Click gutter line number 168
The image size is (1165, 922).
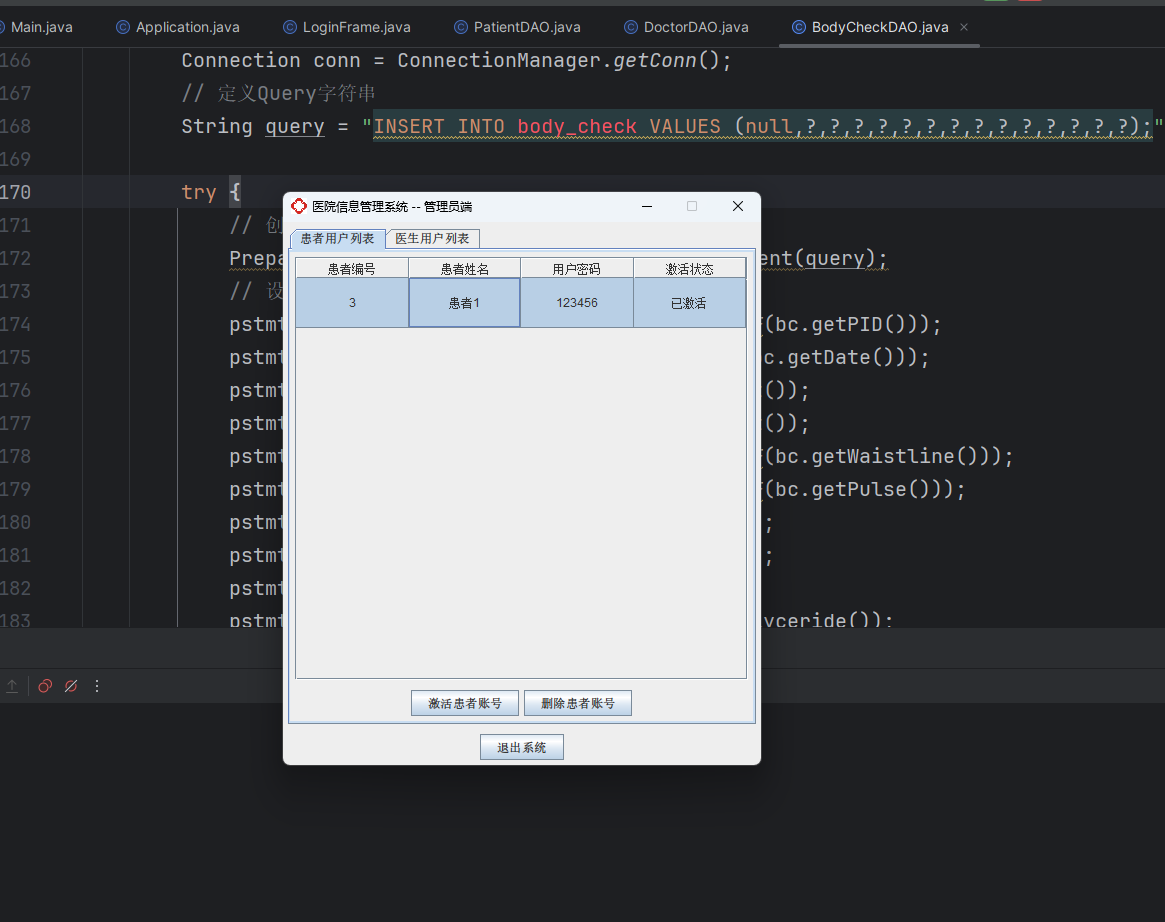click(x=16, y=126)
